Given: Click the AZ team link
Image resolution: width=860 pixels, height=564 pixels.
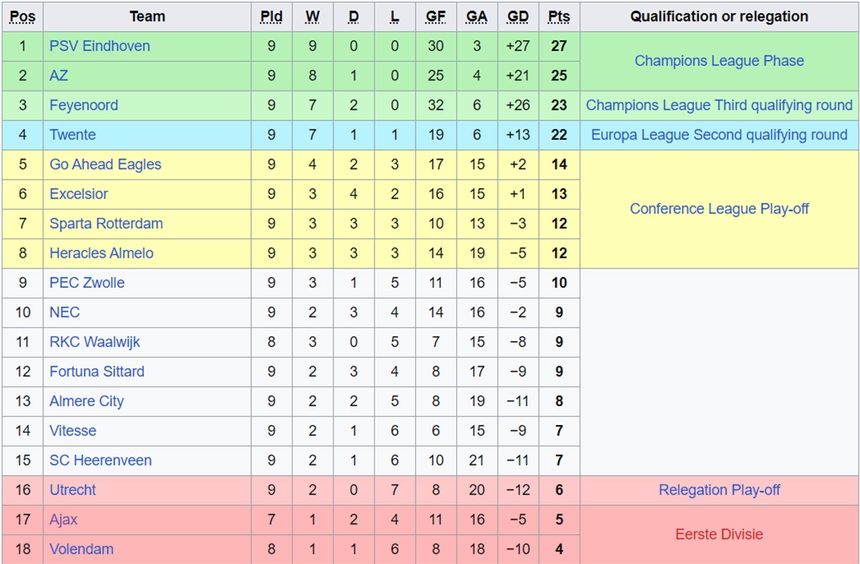Looking at the screenshot, I should [x=59, y=76].
